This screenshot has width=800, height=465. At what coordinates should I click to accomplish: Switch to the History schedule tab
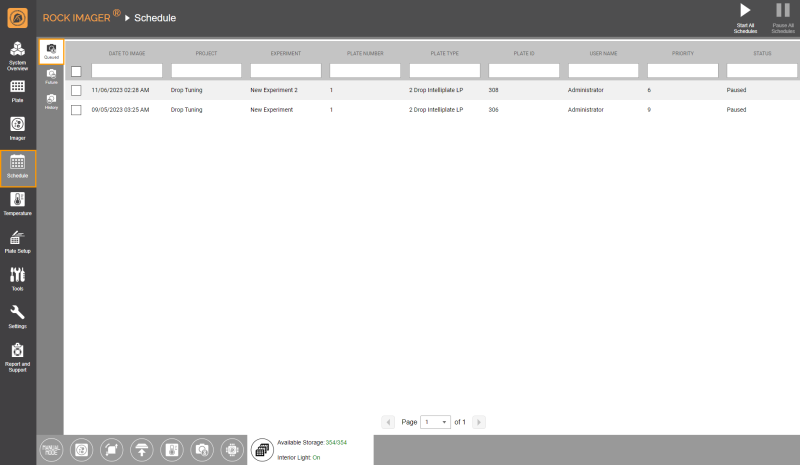(x=51, y=102)
